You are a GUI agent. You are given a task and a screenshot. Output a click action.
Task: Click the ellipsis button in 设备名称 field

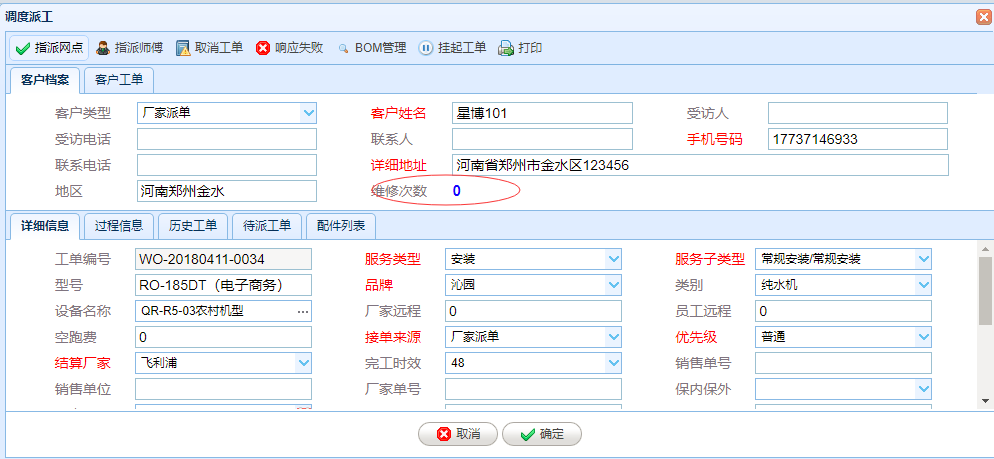[303, 311]
